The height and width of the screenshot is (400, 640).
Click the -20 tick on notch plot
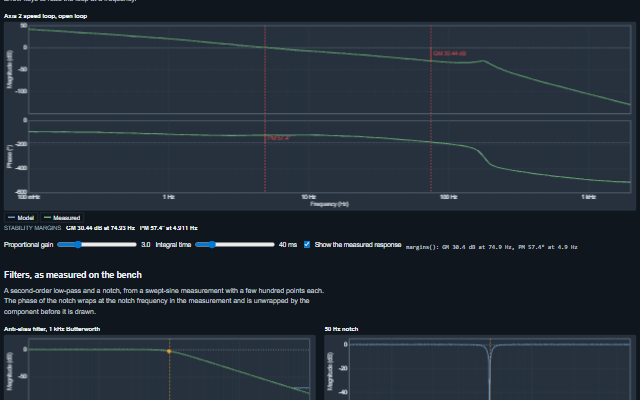(343, 368)
